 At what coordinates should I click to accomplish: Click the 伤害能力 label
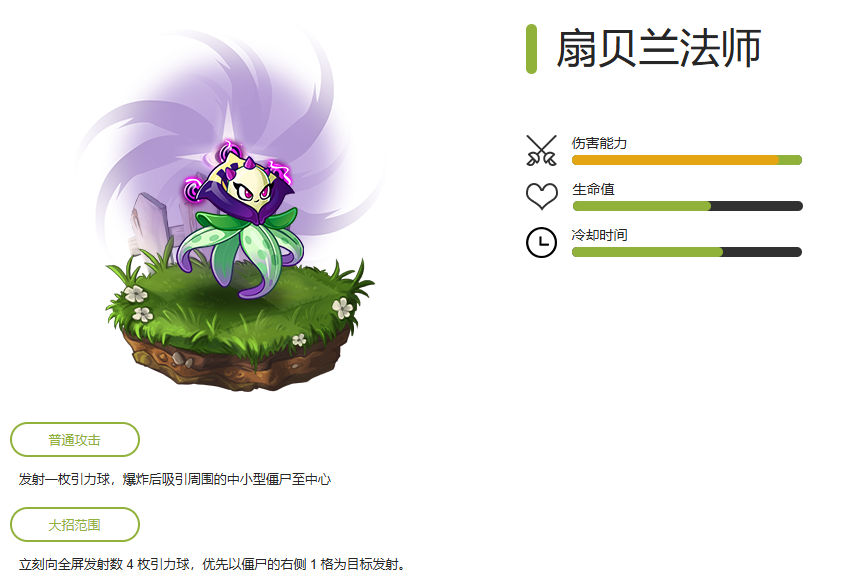pos(599,143)
